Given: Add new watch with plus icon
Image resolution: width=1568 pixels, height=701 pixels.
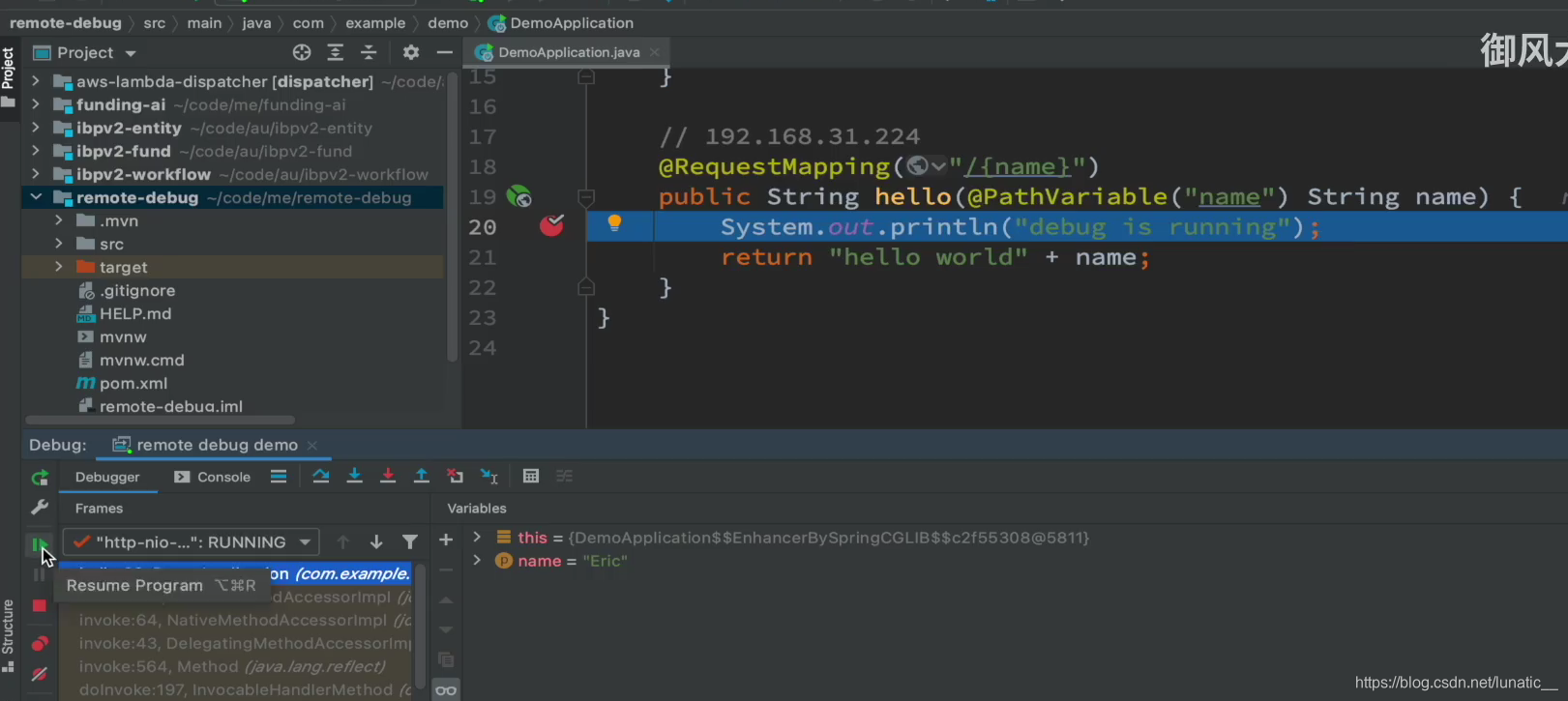Looking at the screenshot, I should (x=446, y=540).
